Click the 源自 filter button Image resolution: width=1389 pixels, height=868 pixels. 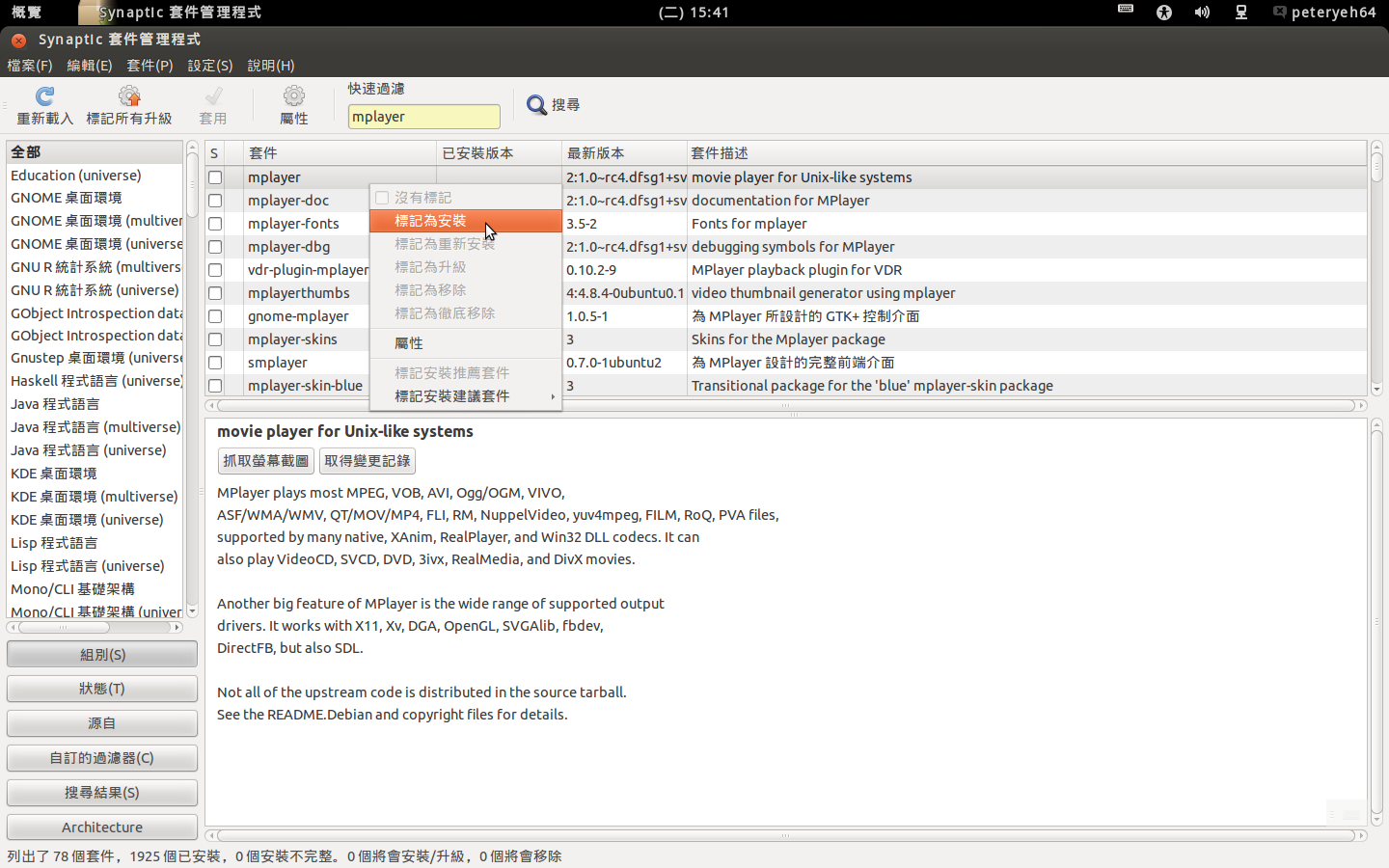(x=102, y=723)
